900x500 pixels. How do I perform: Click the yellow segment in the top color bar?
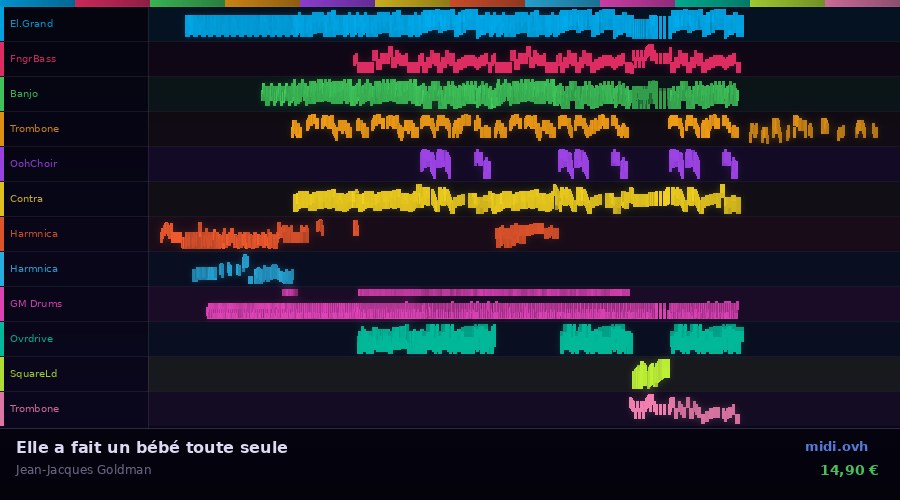point(412,3)
